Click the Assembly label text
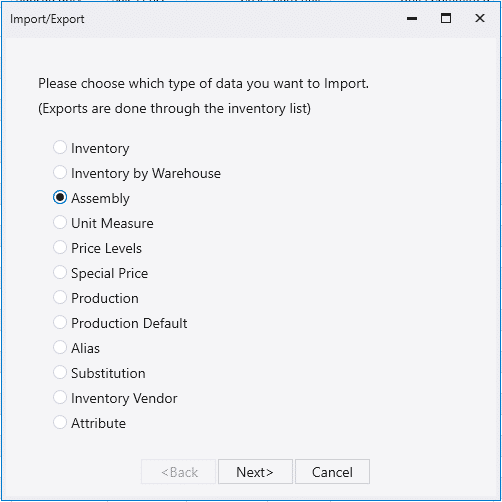This screenshot has height=502, width=502. (x=100, y=198)
